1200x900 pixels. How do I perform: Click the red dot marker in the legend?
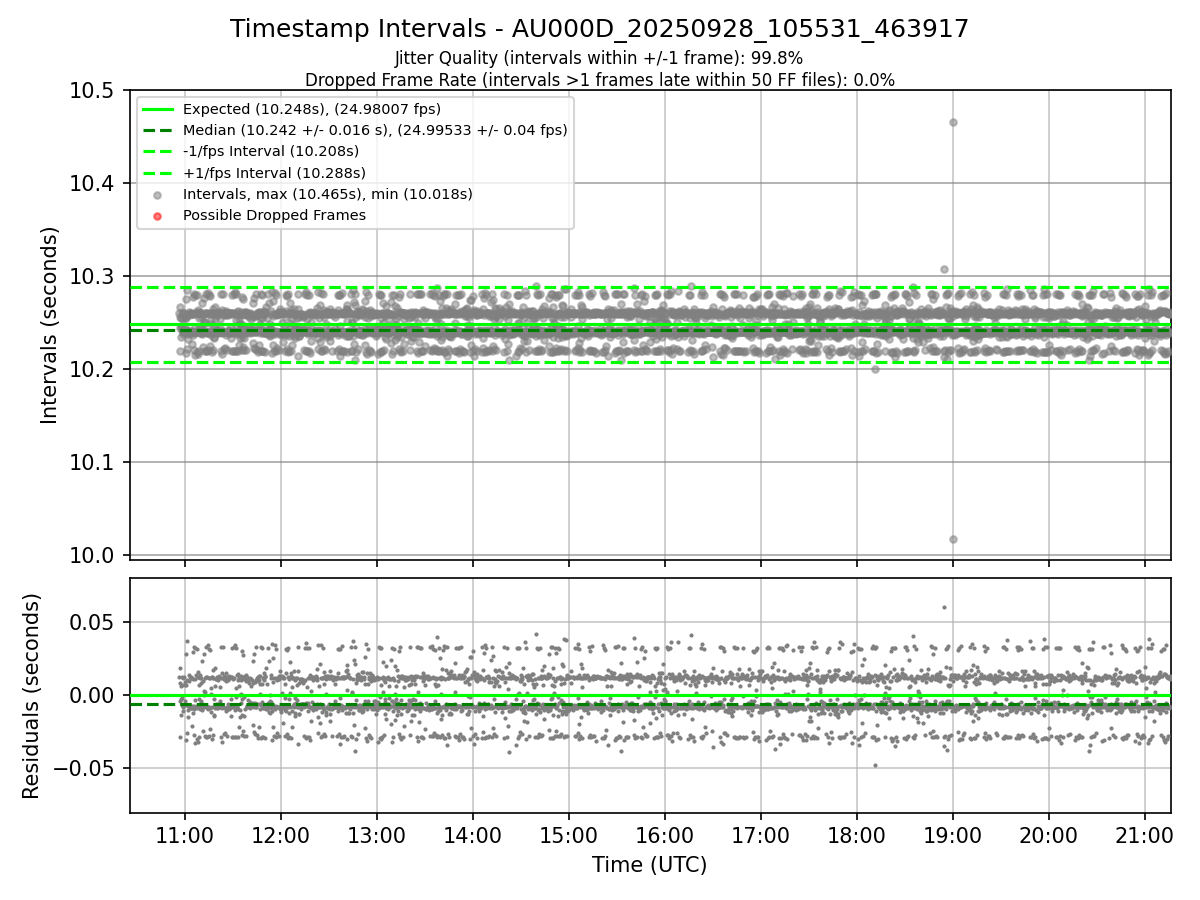tap(157, 216)
